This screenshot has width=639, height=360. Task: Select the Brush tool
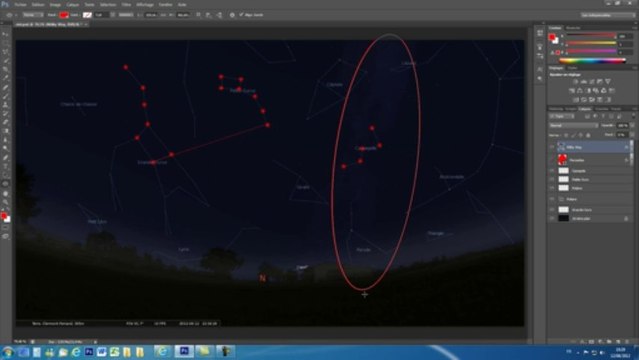click(6, 97)
